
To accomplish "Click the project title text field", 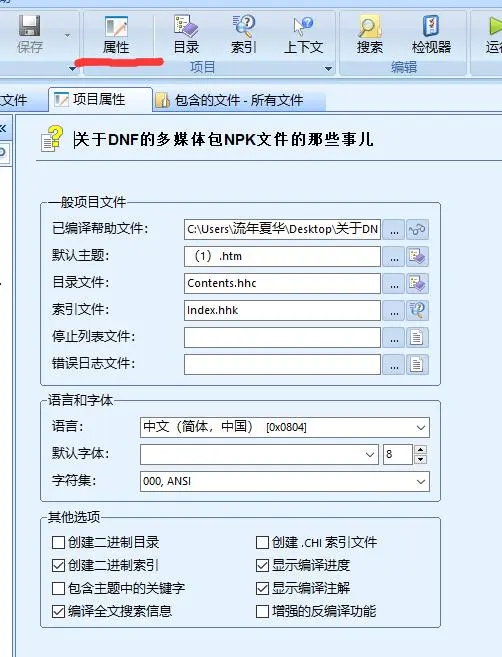I will tap(223, 139).
